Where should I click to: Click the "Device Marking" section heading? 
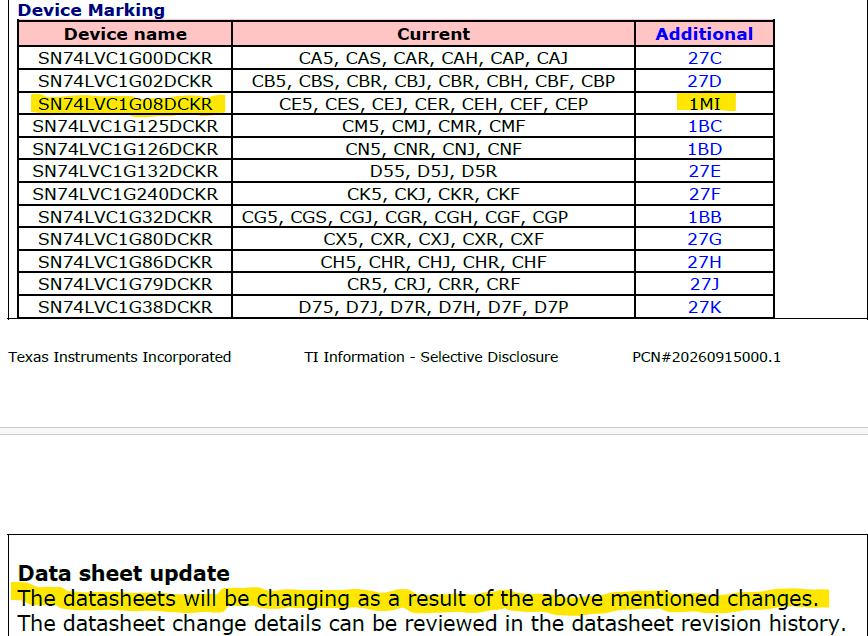[x=91, y=10]
